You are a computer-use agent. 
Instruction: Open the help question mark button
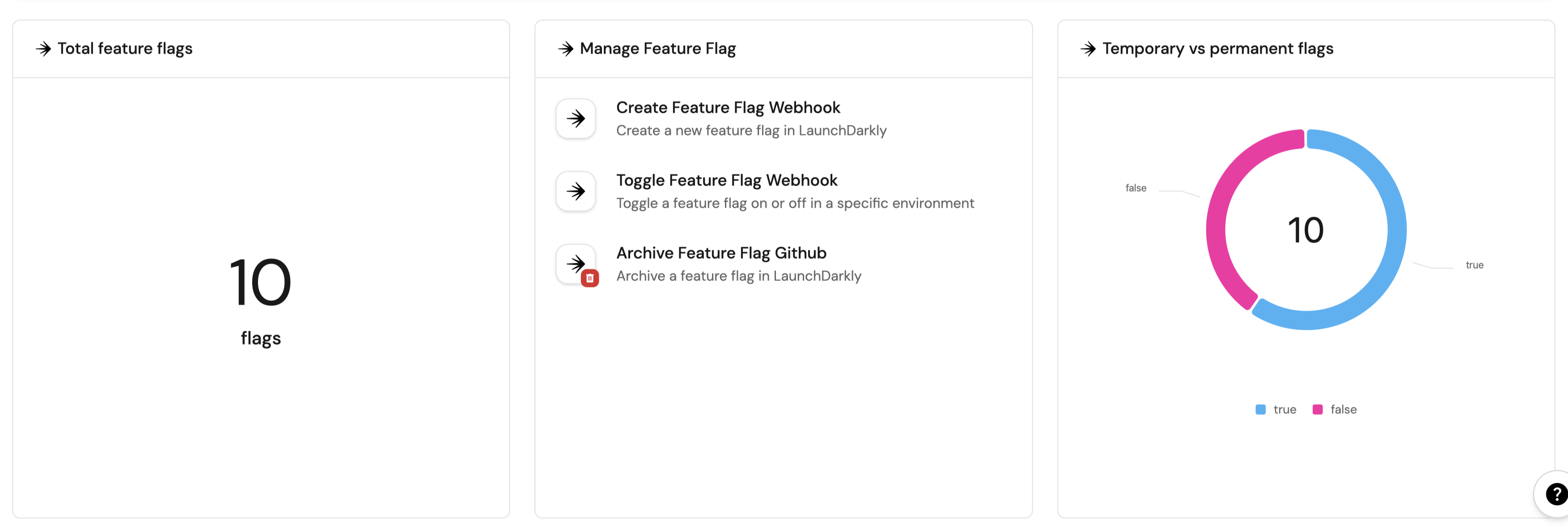(x=1555, y=494)
